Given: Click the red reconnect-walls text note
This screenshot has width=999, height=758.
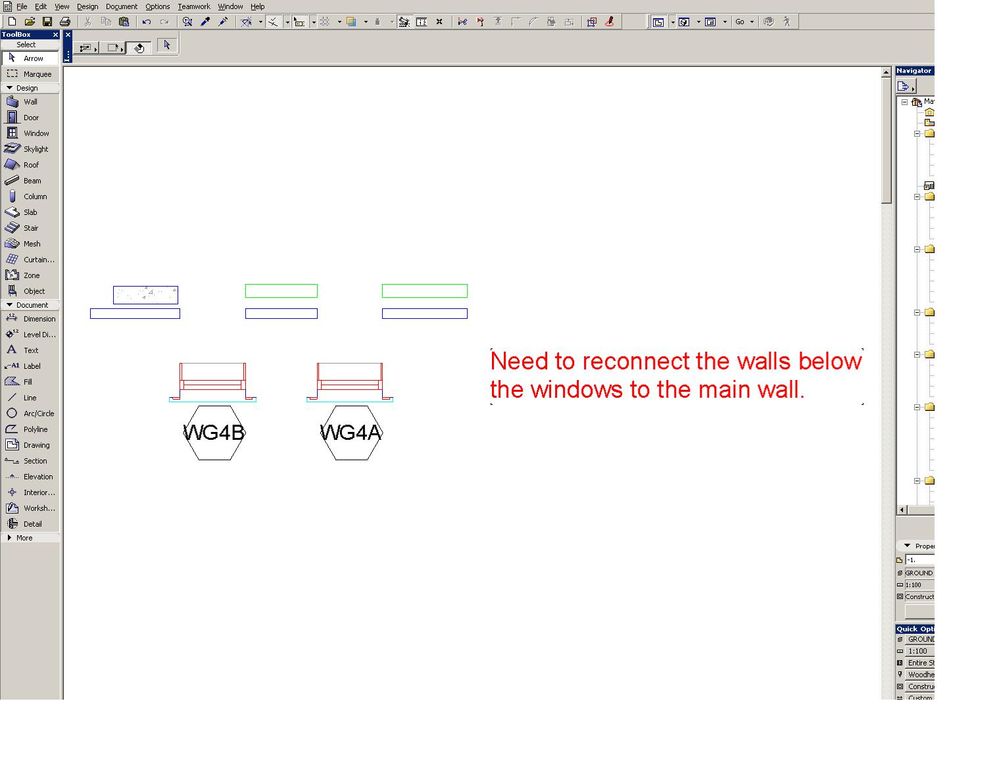Looking at the screenshot, I should coord(676,375).
